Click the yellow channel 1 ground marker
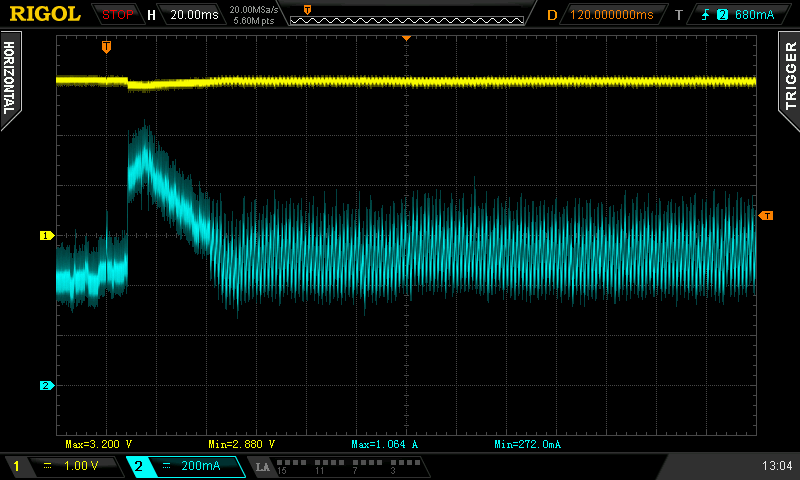 pyautogui.click(x=46, y=236)
